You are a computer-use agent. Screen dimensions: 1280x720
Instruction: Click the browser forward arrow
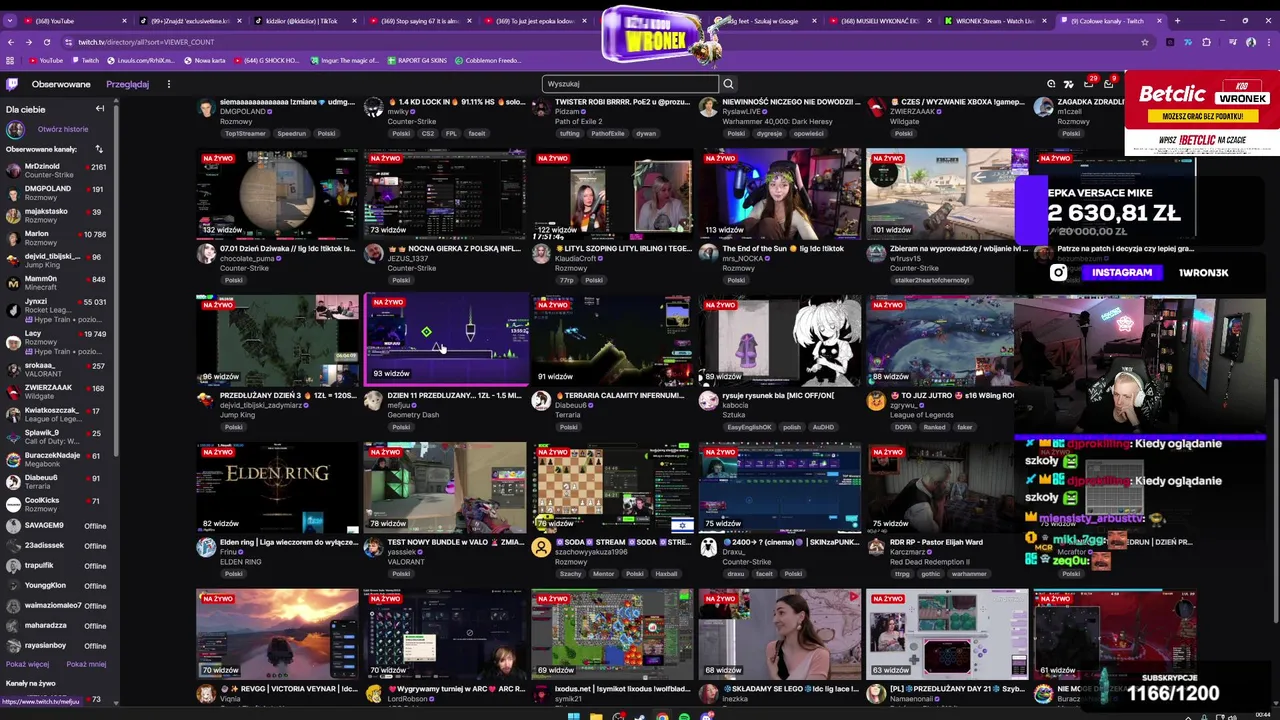[28, 42]
